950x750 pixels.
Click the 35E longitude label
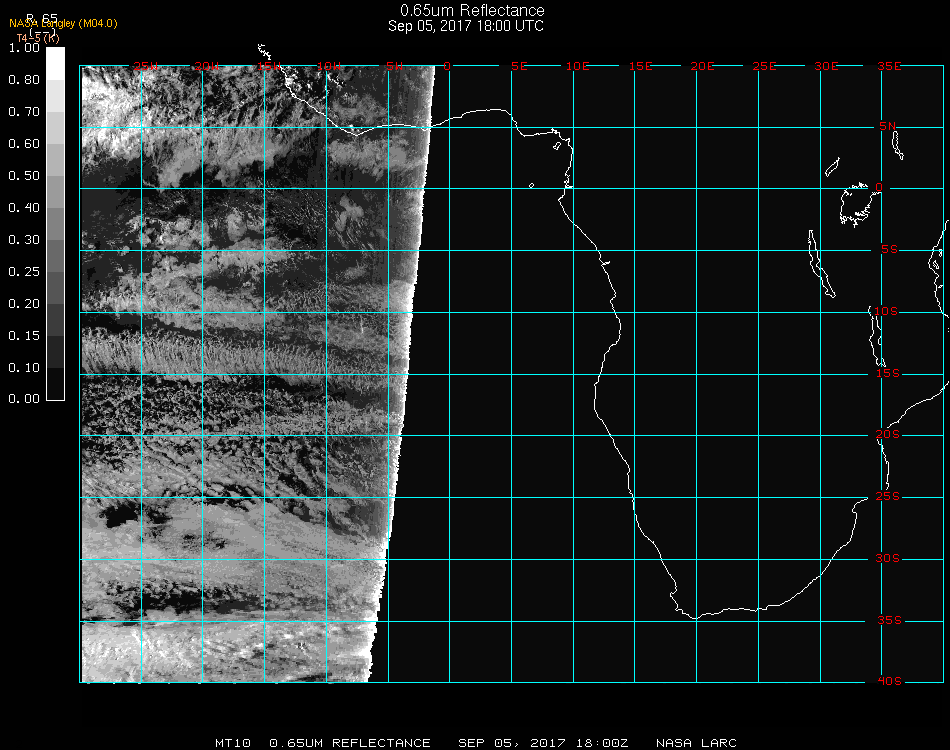pyautogui.click(x=889, y=66)
